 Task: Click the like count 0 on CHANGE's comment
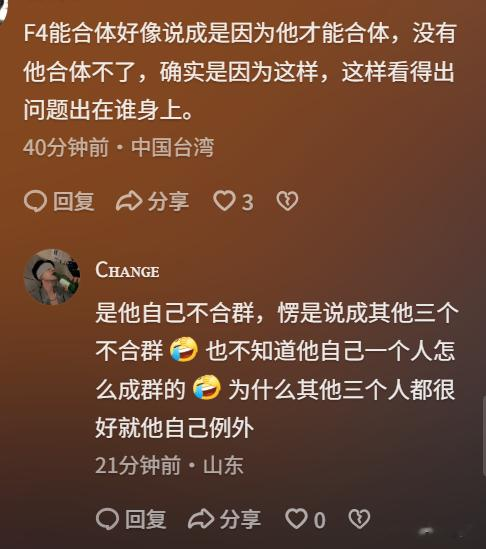point(319,520)
